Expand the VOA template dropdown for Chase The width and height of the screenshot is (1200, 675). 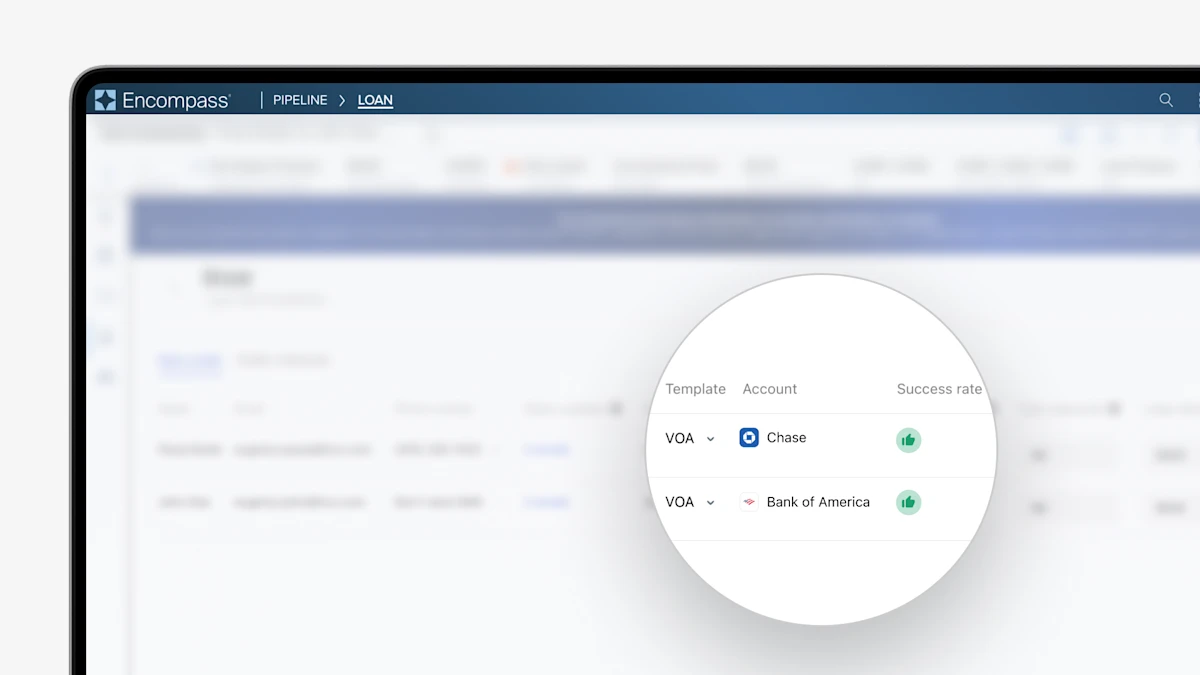[x=691, y=438]
